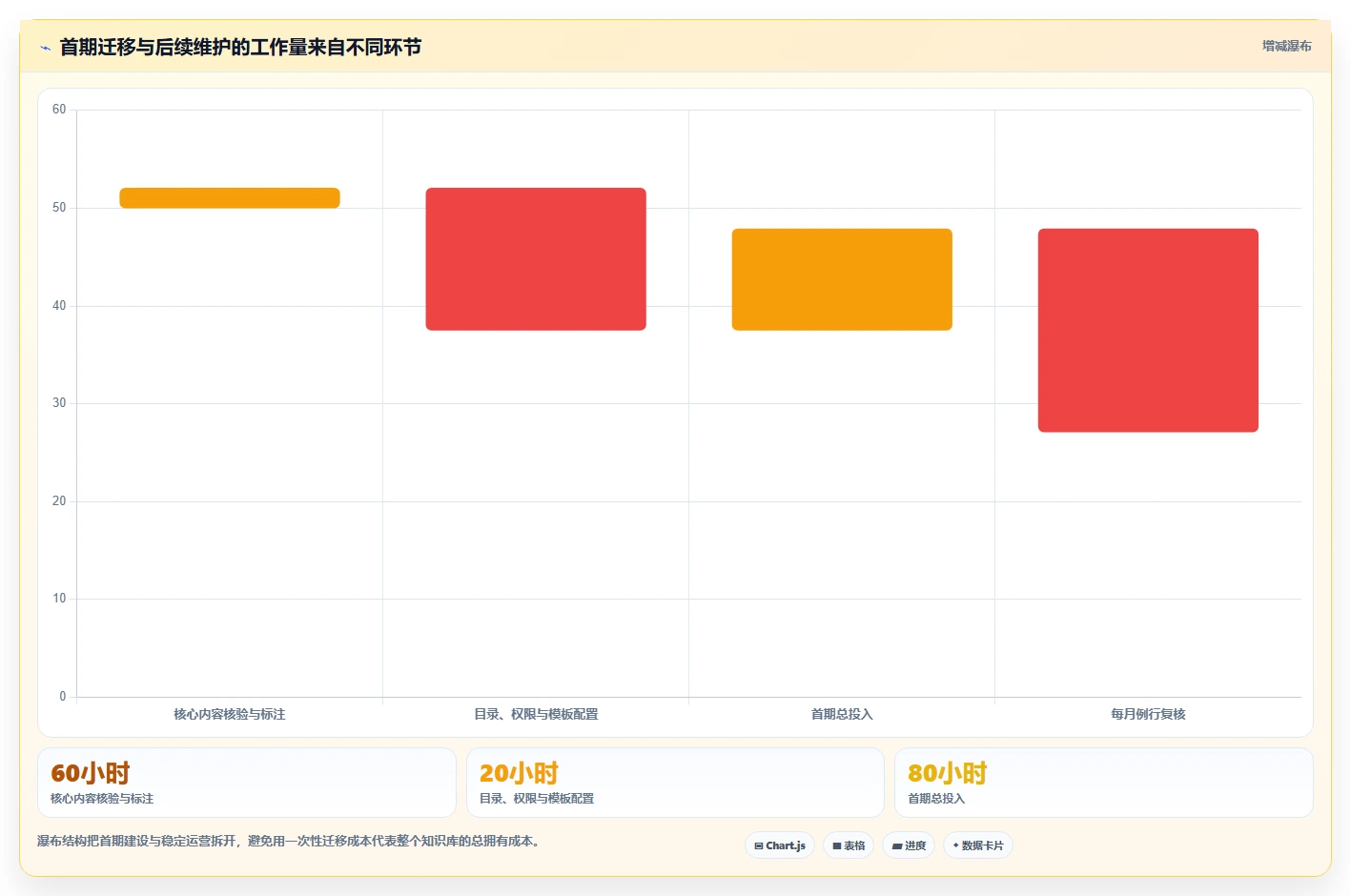Select the Chart.js tag chip
1351x896 pixels.
[780, 845]
